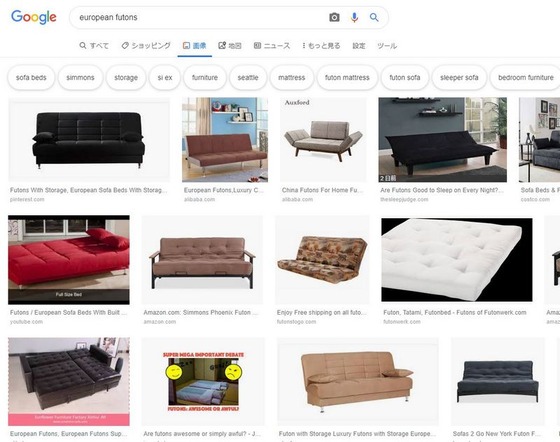The width and height of the screenshot is (560, 442).
Task: Open the black futon sofa thumbnail
Action: pyautogui.click(x=89, y=140)
